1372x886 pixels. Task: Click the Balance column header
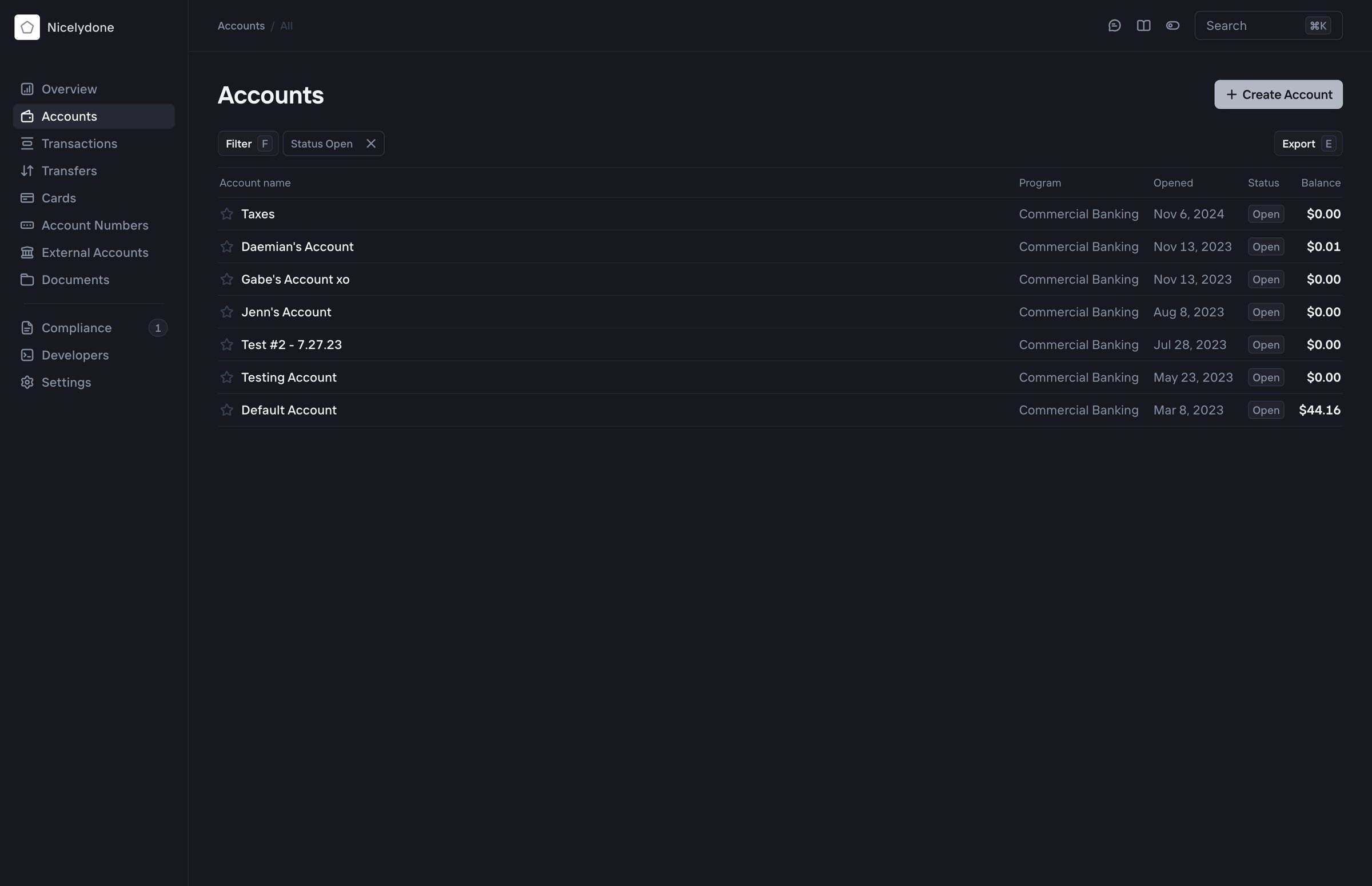1321,183
